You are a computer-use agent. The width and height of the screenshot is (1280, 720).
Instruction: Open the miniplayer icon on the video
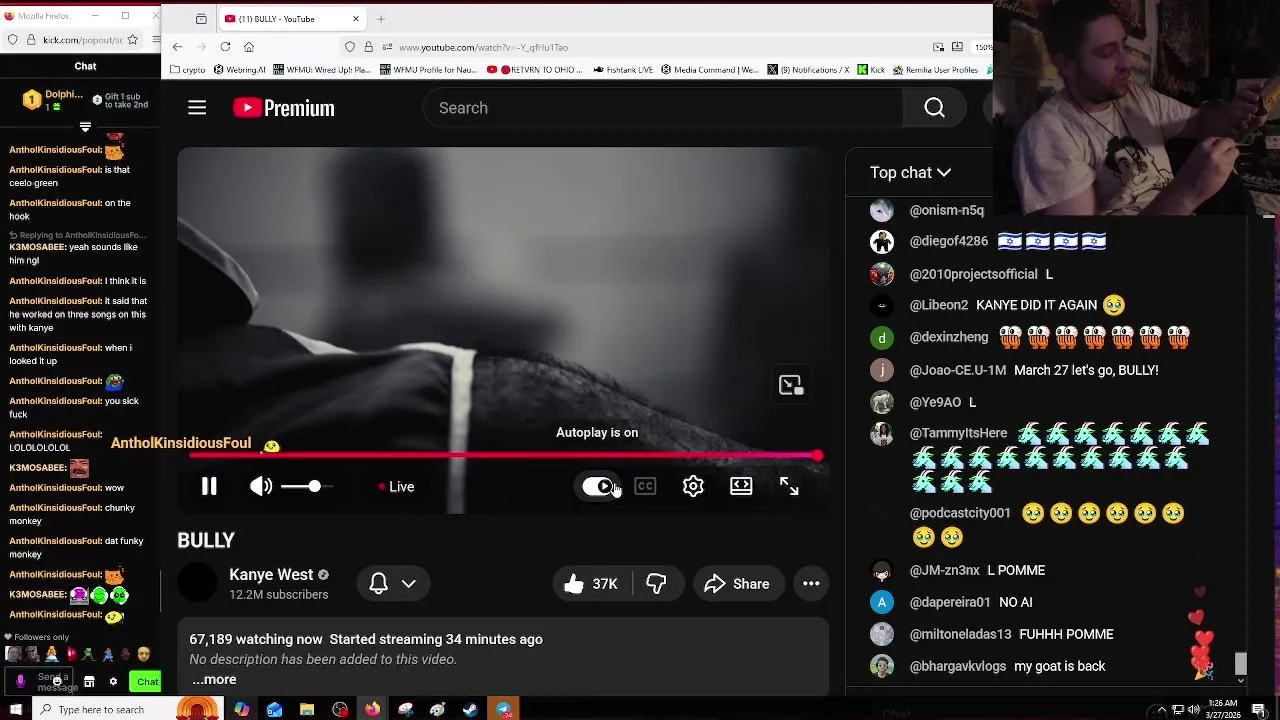click(x=791, y=386)
